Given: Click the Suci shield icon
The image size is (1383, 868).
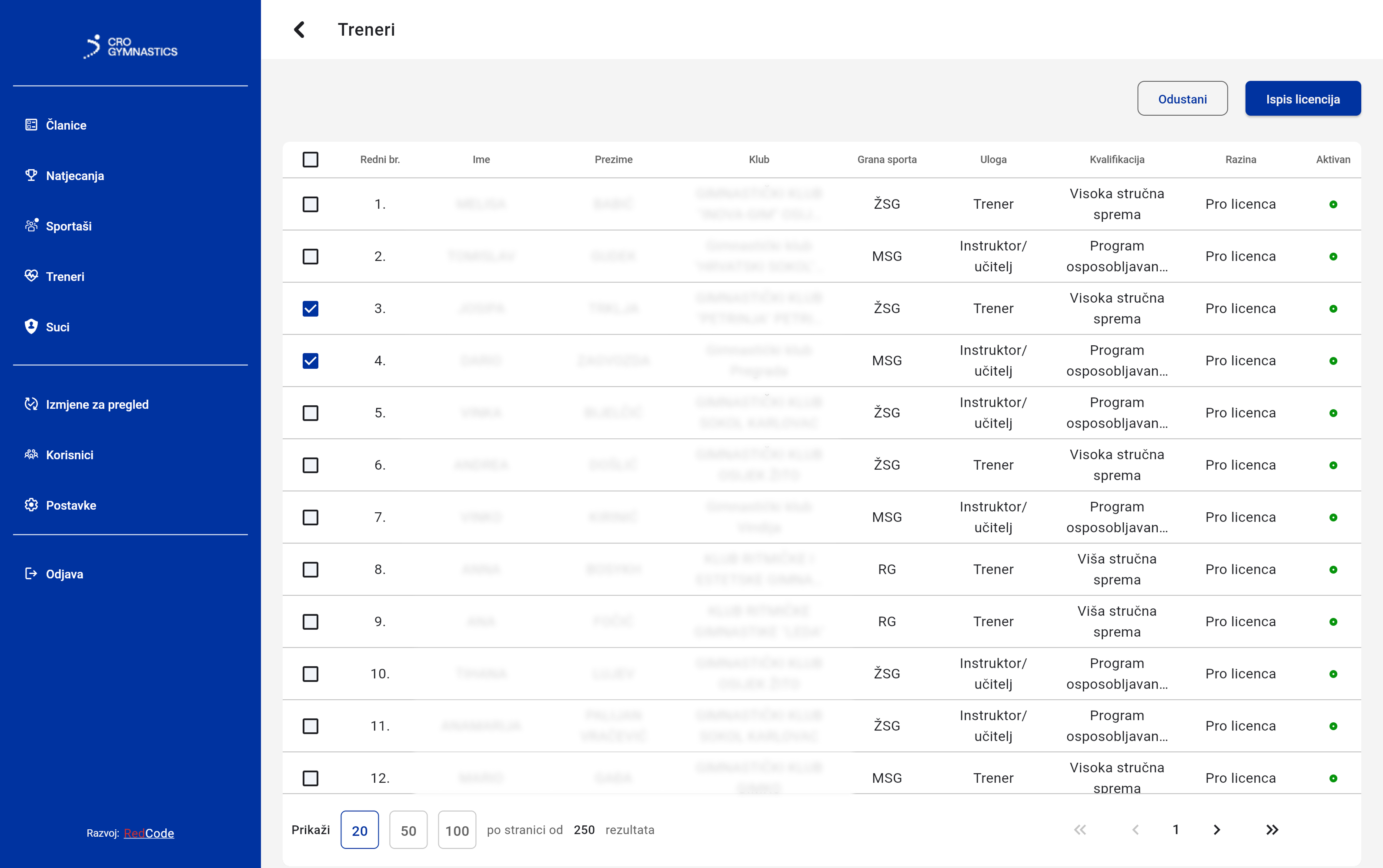Looking at the screenshot, I should click(31, 327).
